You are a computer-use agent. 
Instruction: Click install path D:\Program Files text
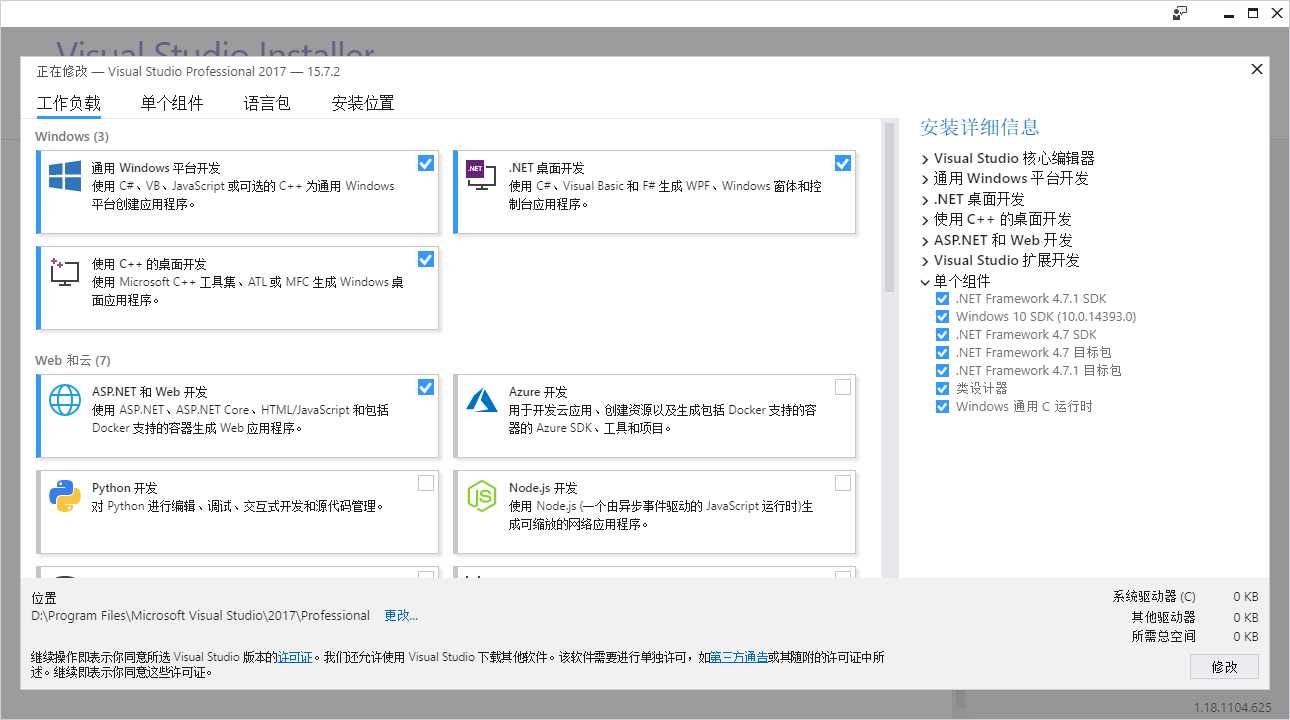pos(201,616)
